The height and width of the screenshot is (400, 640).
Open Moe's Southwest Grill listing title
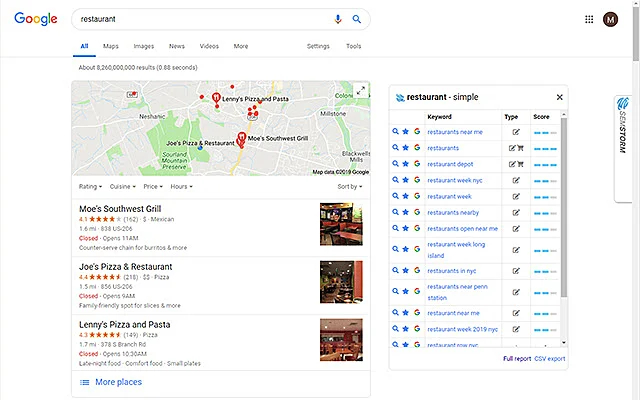pos(120,209)
